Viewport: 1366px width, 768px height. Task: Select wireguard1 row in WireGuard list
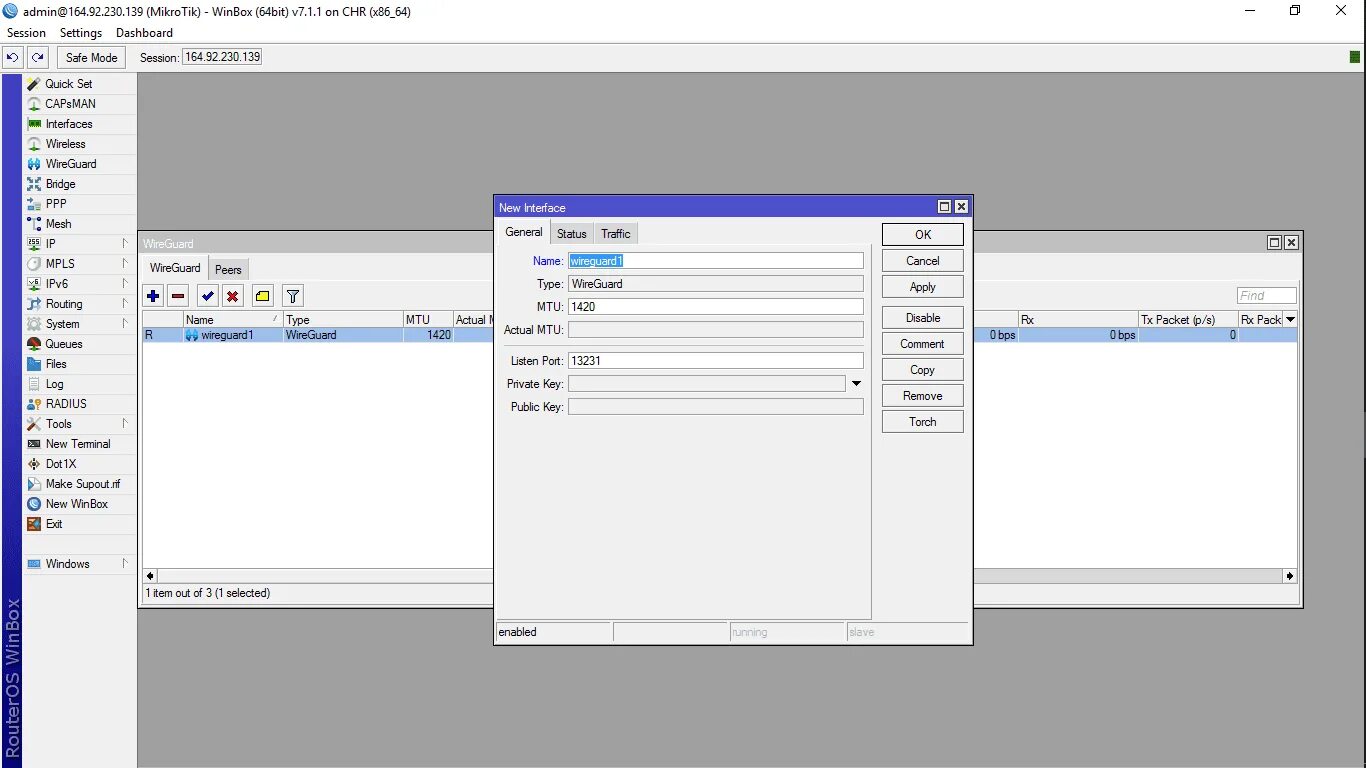[x=318, y=335]
